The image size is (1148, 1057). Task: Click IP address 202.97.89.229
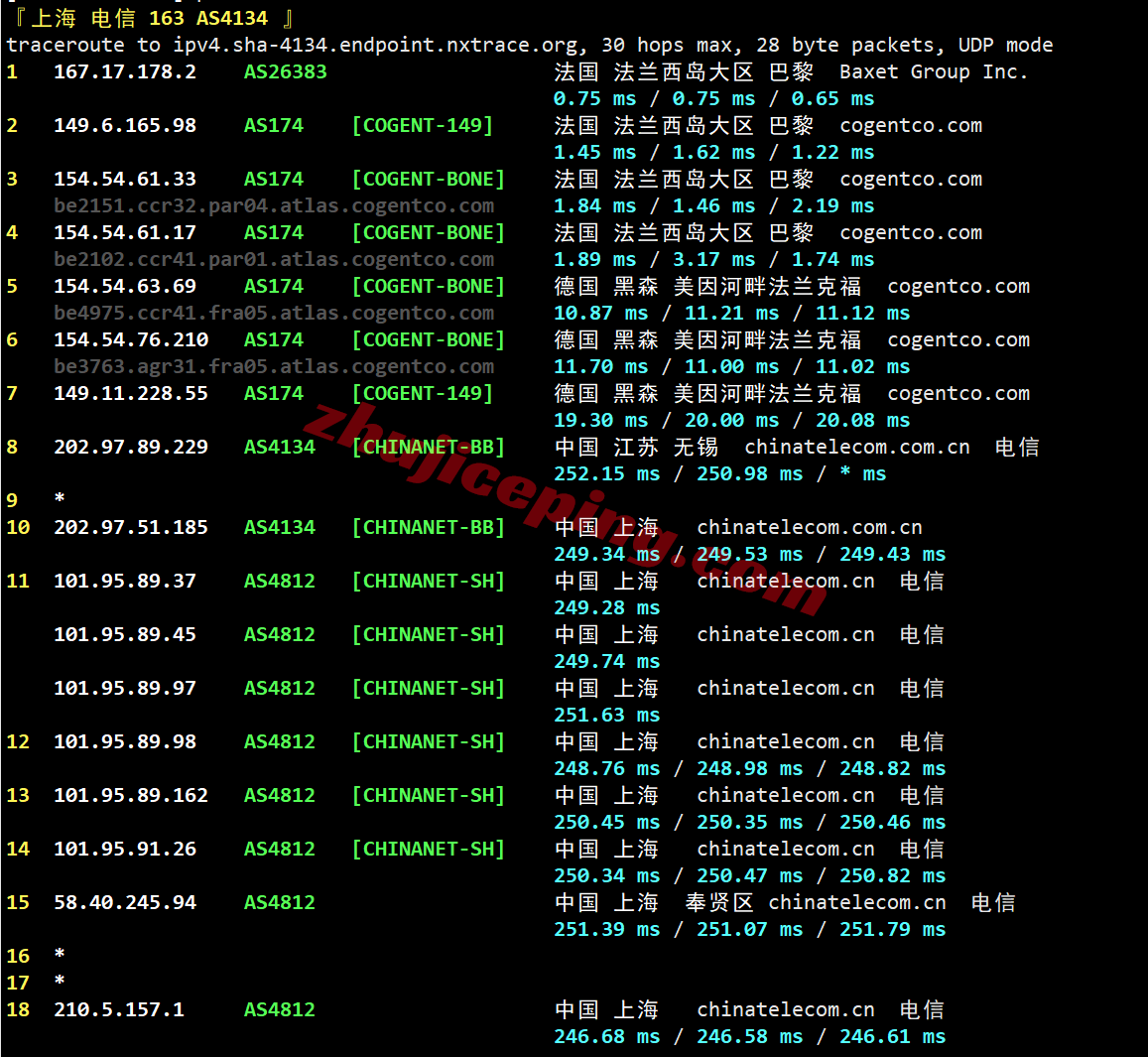tap(131, 447)
